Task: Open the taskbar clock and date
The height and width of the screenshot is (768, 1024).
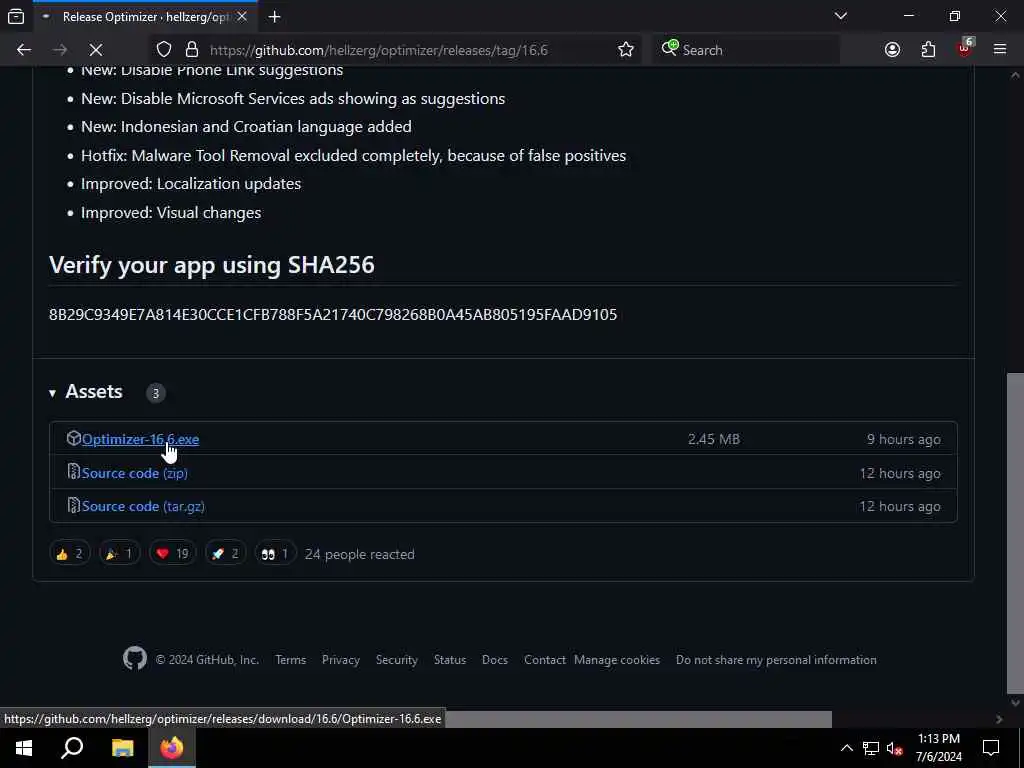Action: point(938,748)
